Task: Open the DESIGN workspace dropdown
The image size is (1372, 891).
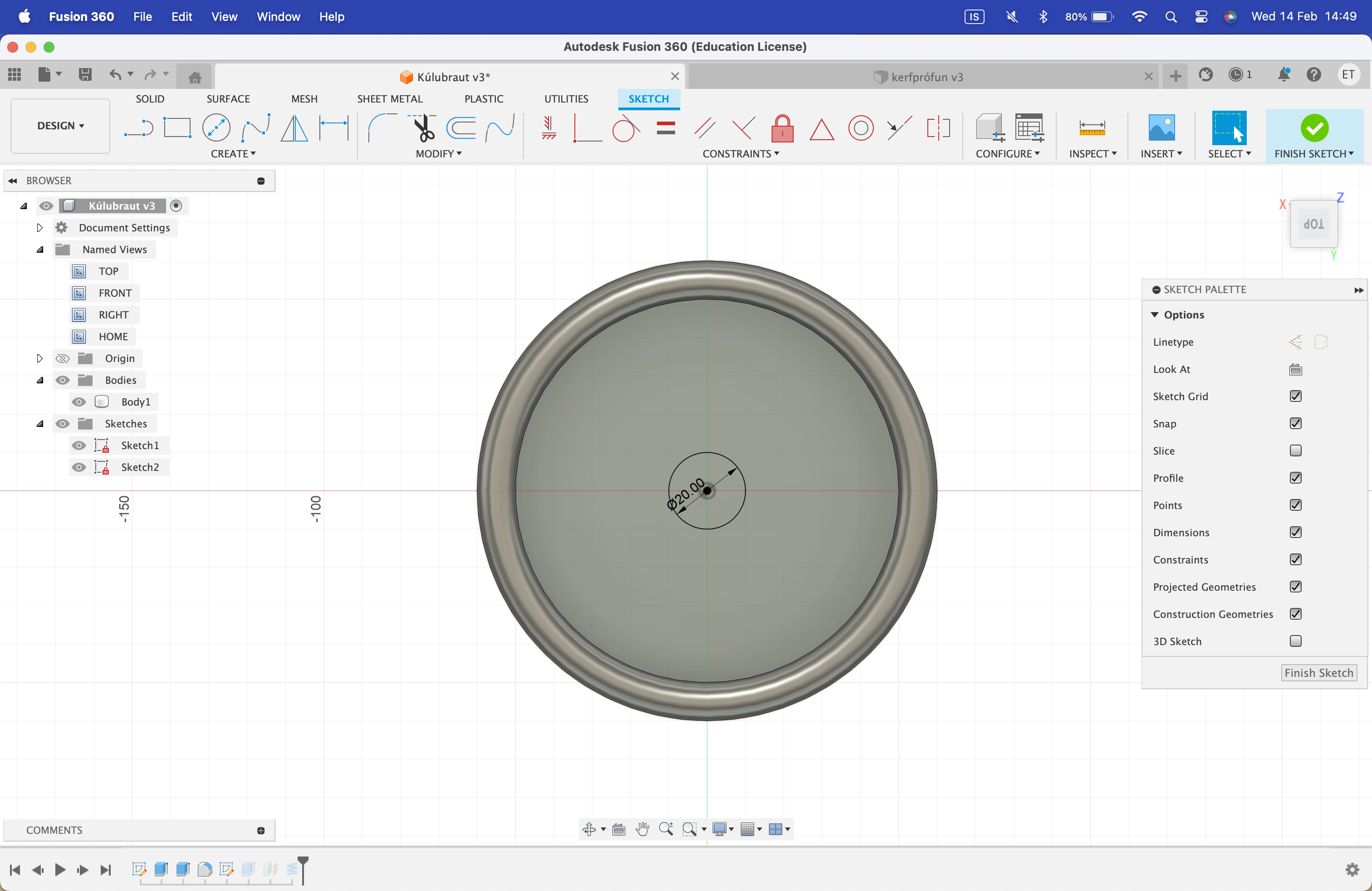Action: (x=60, y=126)
